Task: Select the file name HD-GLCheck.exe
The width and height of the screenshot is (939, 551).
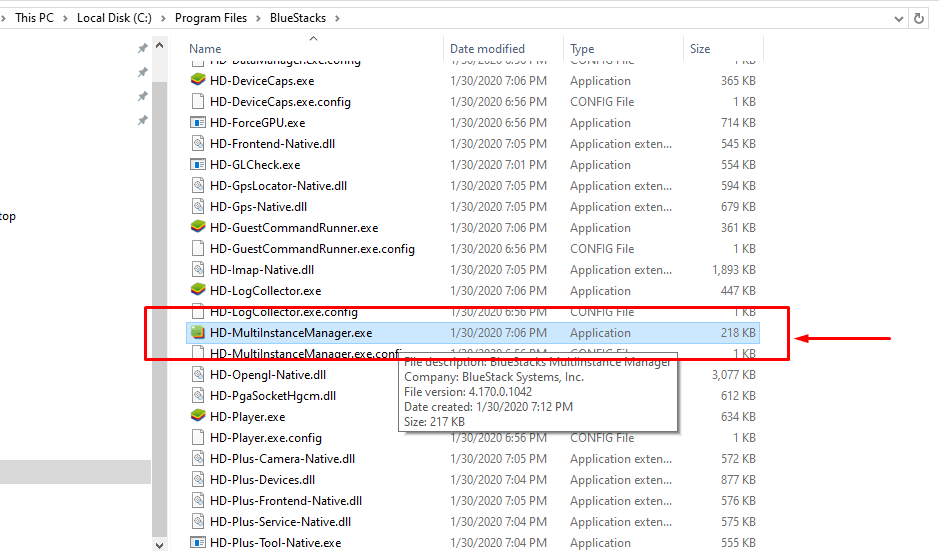Action: point(255,165)
